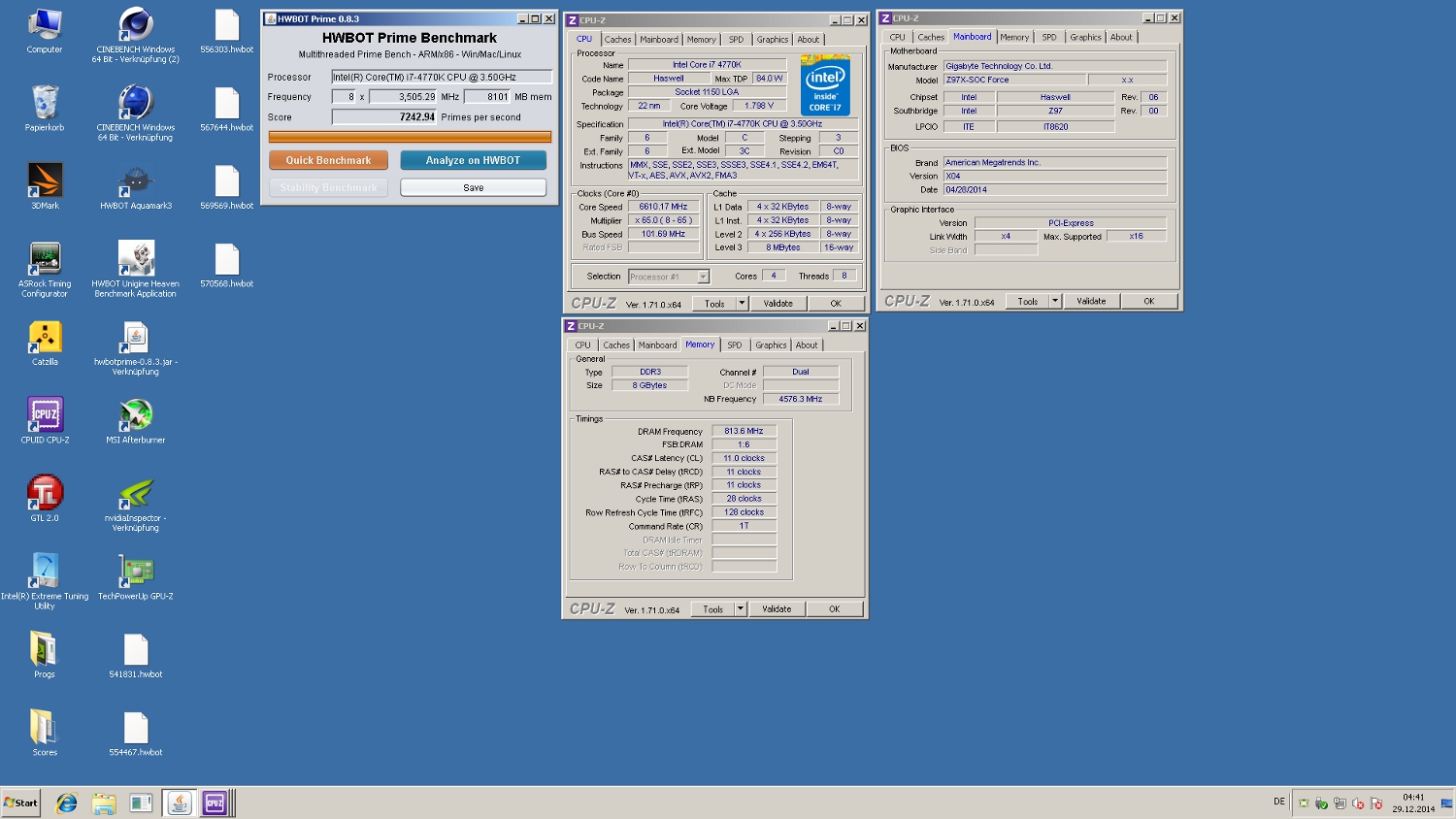Click the clock showing 04:41 in tray
The image size is (1456, 819).
coord(1413,797)
